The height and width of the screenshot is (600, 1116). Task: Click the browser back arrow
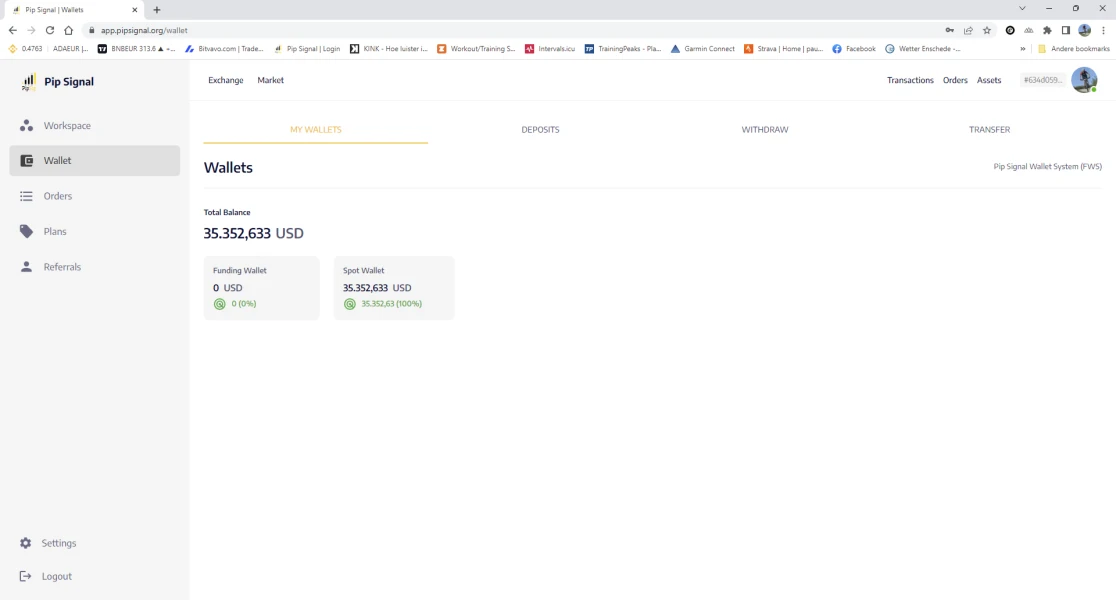point(13,30)
